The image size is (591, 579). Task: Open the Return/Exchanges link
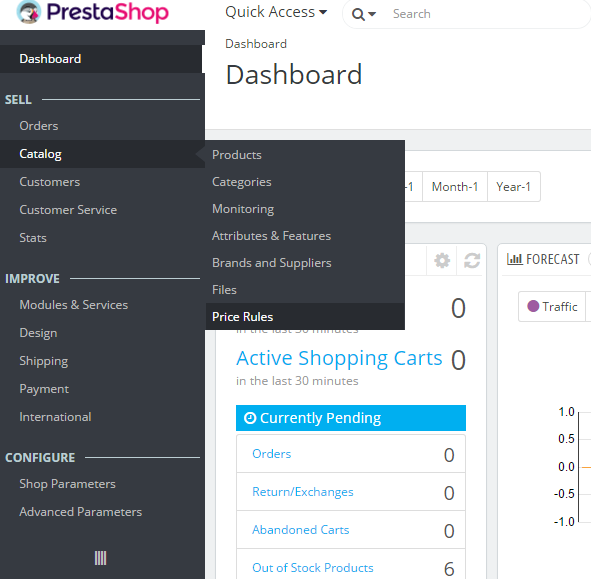tap(303, 492)
